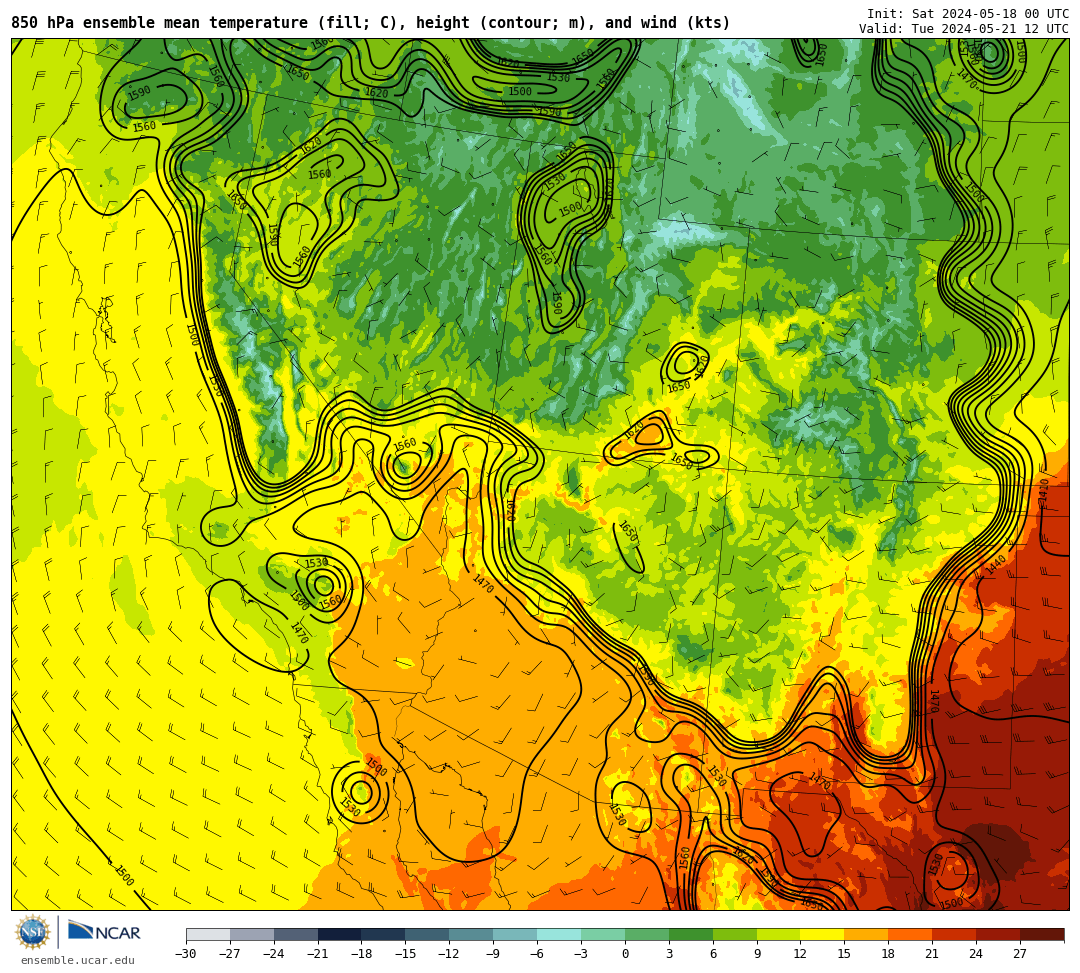Click the 0 colorbar tick label
Viewport: 1080px width, 973px height.
coord(625,954)
